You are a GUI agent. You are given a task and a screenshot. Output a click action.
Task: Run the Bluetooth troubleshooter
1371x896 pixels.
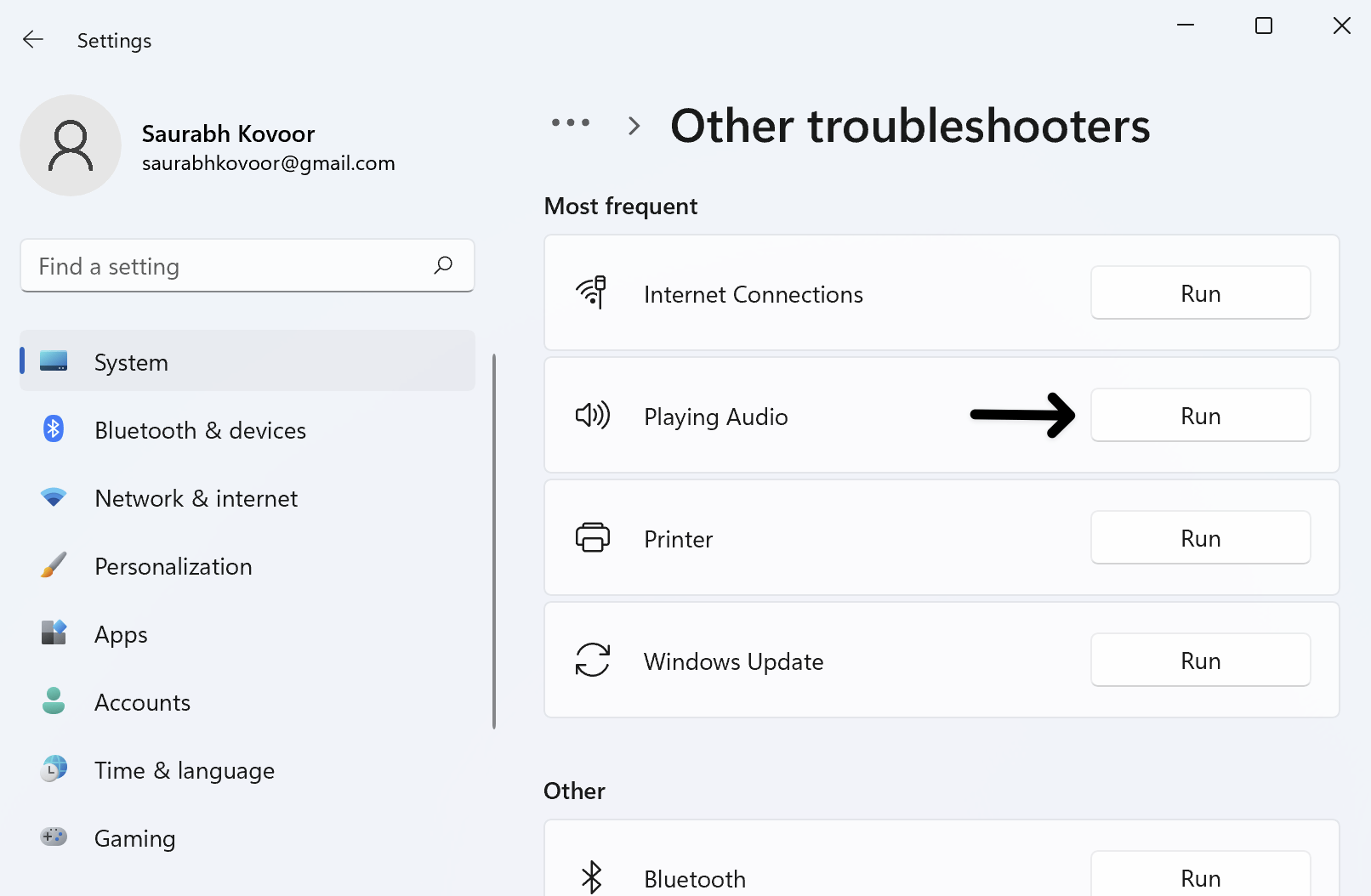[x=1200, y=874]
